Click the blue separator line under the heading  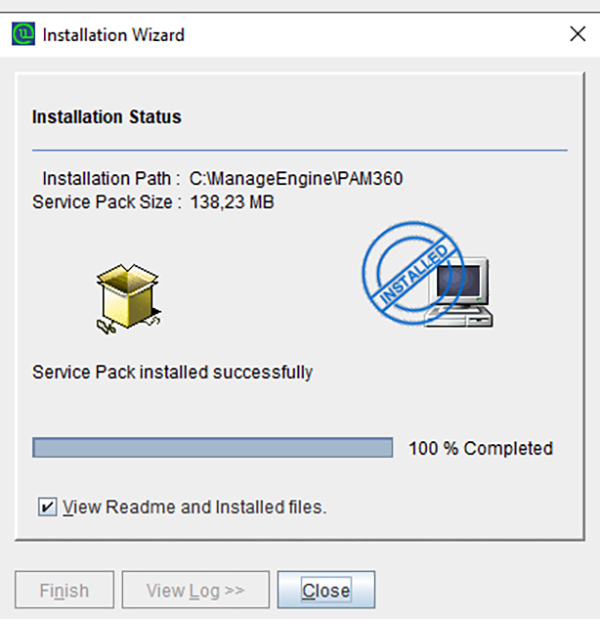(x=300, y=150)
